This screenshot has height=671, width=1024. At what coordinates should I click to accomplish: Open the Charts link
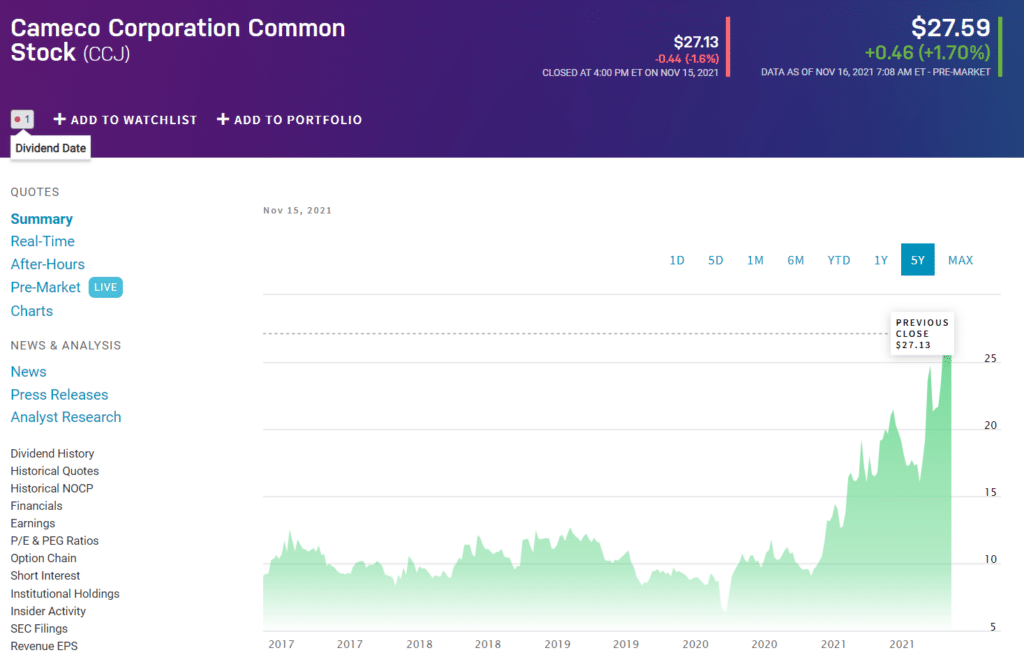(31, 311)
